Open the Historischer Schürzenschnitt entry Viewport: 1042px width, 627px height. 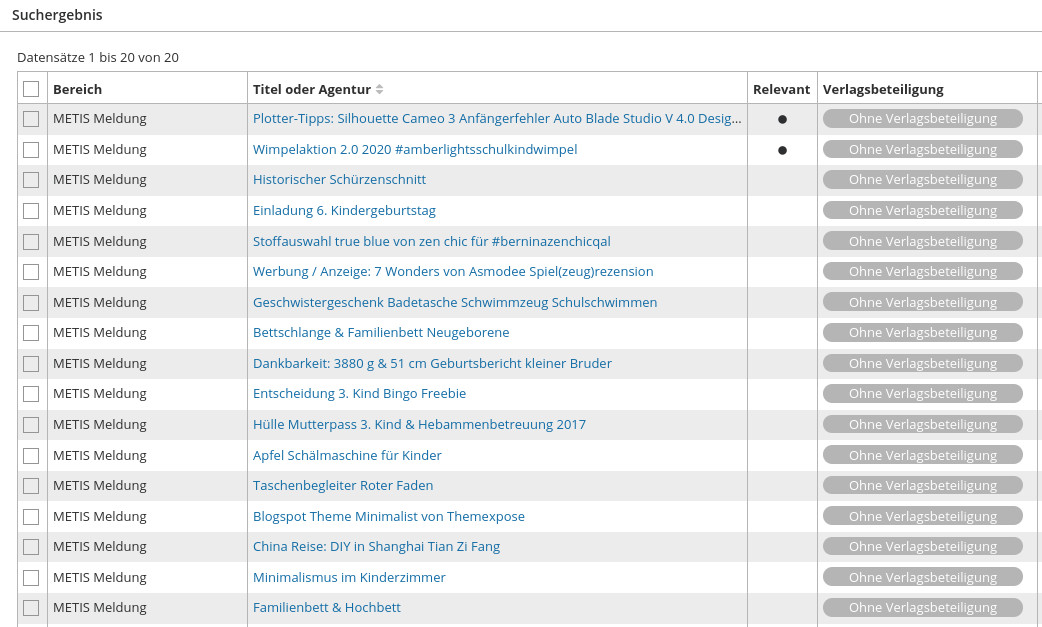pos(339,179)
